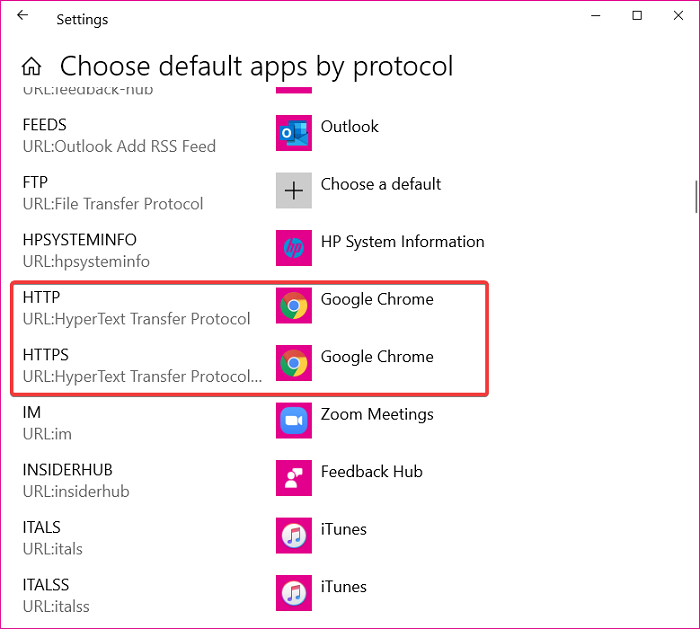Viewport: 700px width, 629px height.
Task: Click the HTTP protocol name
Action: pyautogui.click(x=42, y=298)
